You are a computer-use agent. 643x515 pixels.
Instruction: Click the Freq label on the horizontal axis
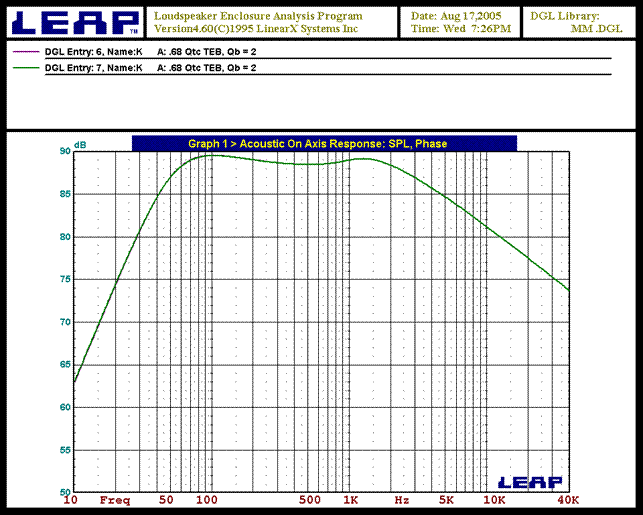pyautogui.click(x=115, y=499)
